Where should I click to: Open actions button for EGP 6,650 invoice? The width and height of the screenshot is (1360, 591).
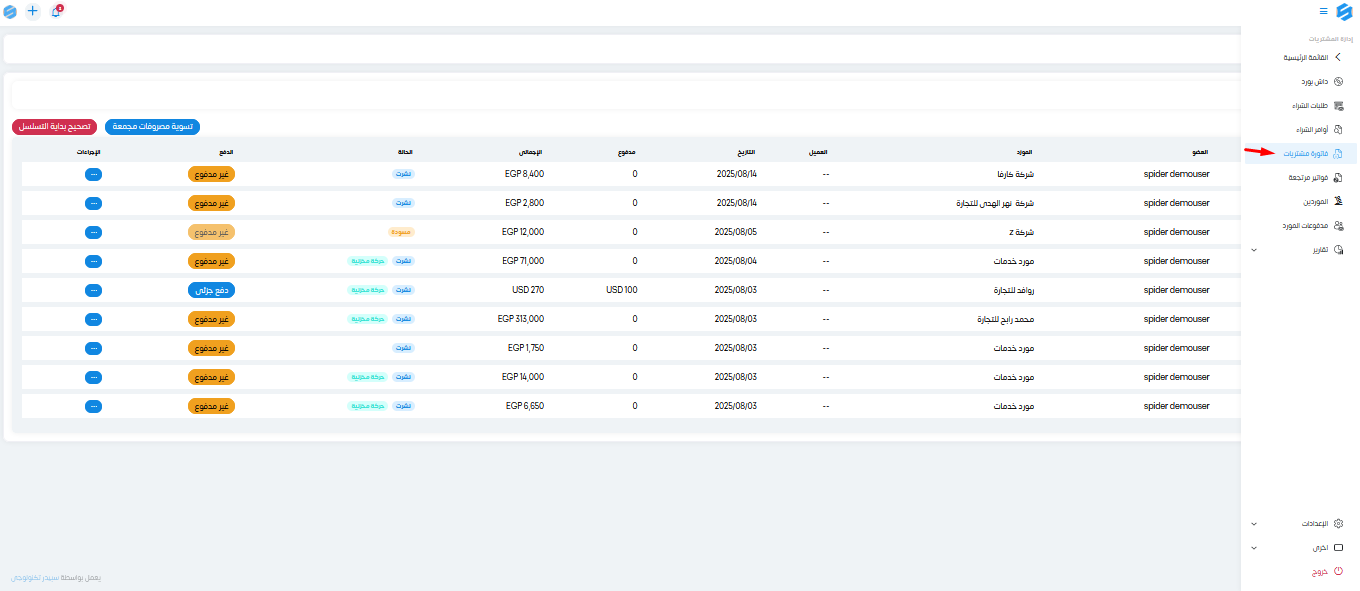[93, 407]
